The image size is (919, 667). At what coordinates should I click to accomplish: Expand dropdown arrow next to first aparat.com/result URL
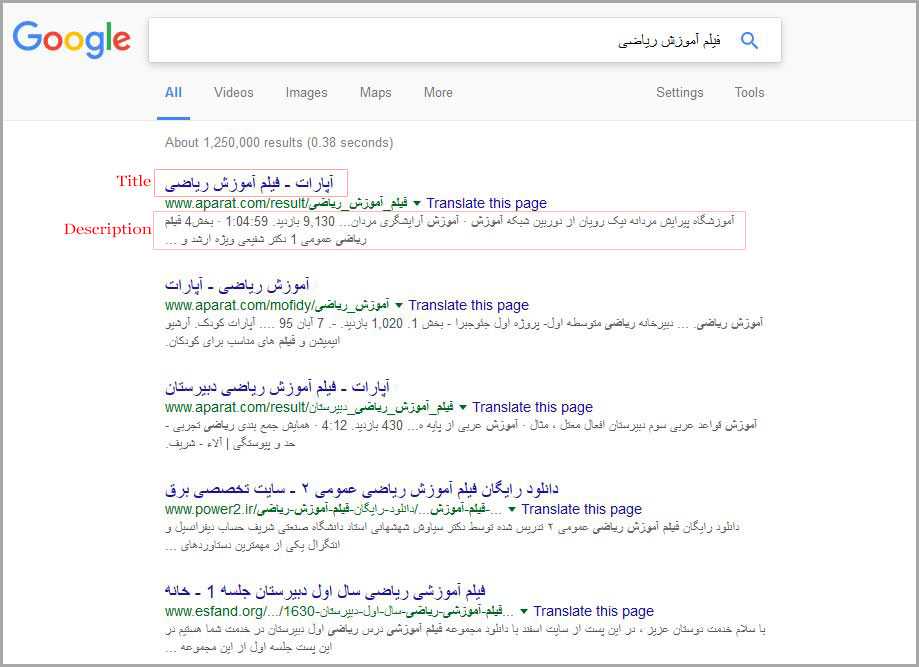(x=417, y=203)
